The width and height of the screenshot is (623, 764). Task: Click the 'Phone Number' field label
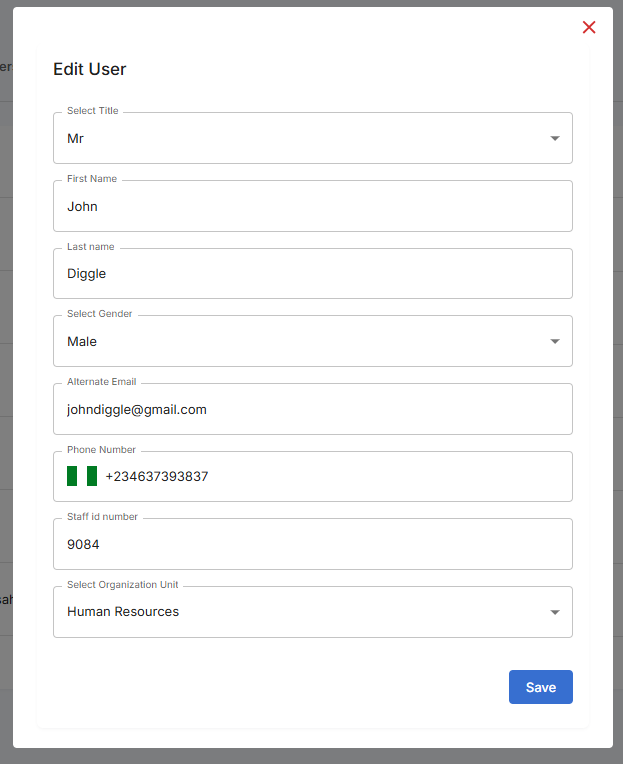[101, 450]
